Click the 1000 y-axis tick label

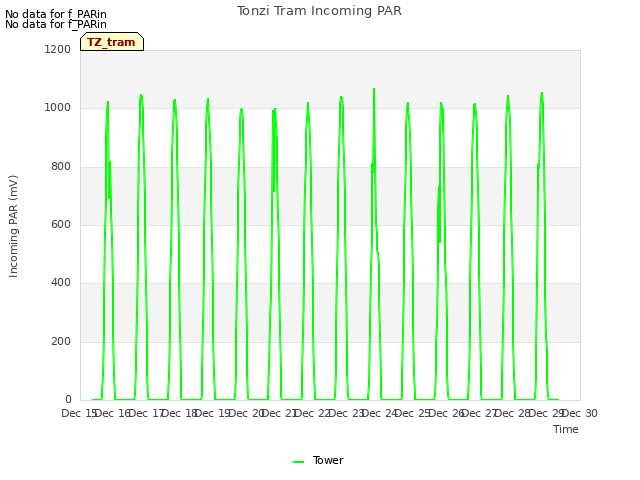[58, 108]
